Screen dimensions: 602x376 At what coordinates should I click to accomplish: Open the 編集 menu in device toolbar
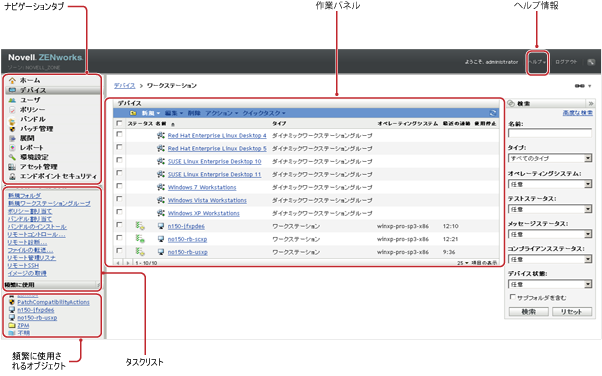click(174, 113)
